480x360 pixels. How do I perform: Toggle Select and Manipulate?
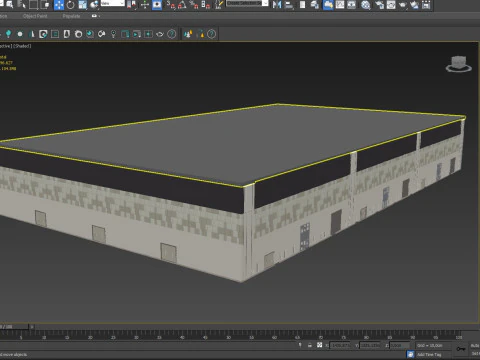tap(145, 5)
